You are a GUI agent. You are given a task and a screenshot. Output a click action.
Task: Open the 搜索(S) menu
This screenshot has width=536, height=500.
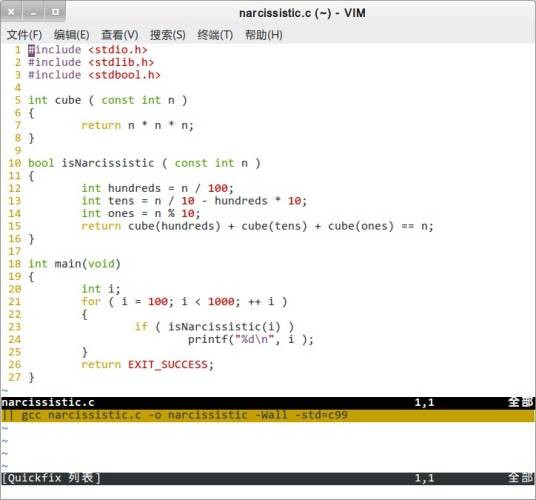(168, 35)
